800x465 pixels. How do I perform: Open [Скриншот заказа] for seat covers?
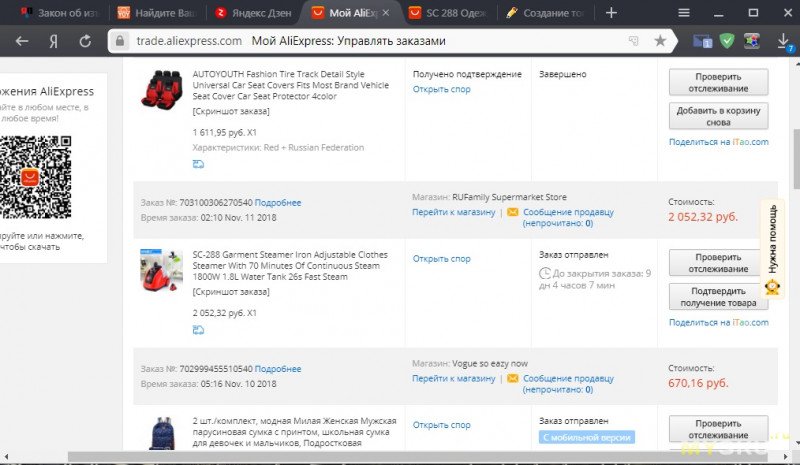pyautogui.click(x=231, y=111)
